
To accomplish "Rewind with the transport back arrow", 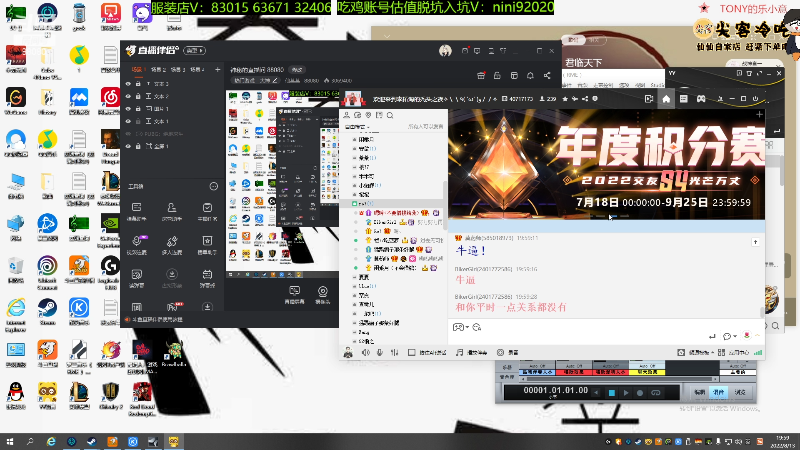I will pos(596,393).
